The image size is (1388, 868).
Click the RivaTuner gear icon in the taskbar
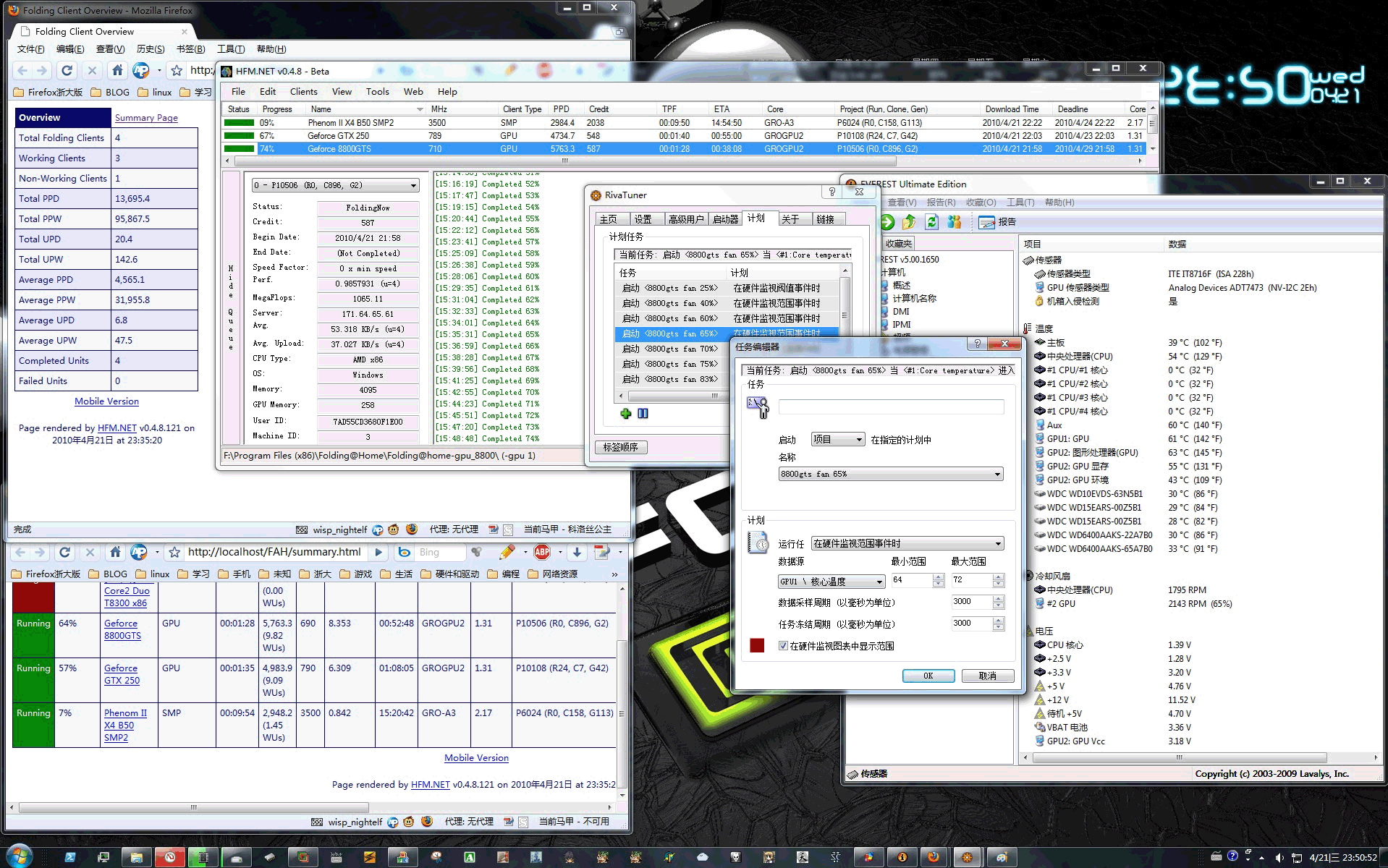tap(967, 857)
